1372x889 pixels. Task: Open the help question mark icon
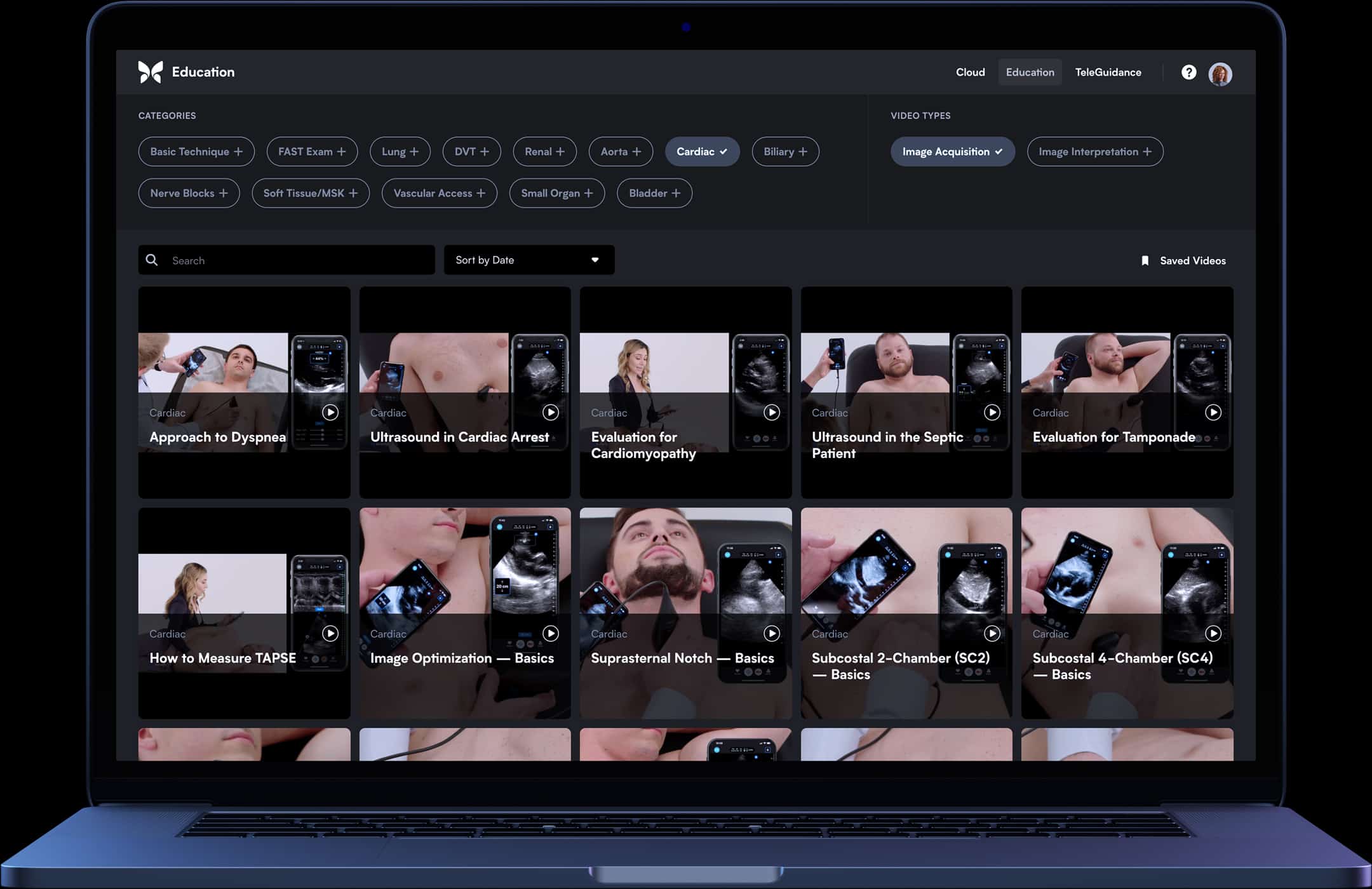1188,72
